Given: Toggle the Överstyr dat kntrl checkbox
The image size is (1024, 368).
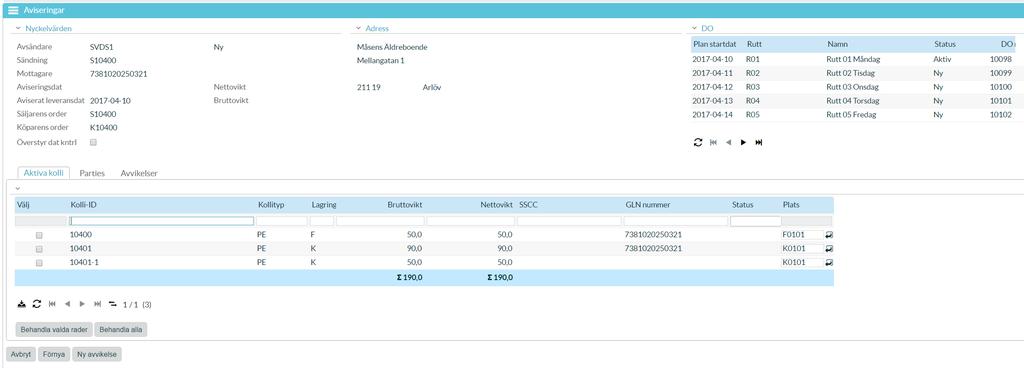Looking at the screenshot, I should [93, 142].
